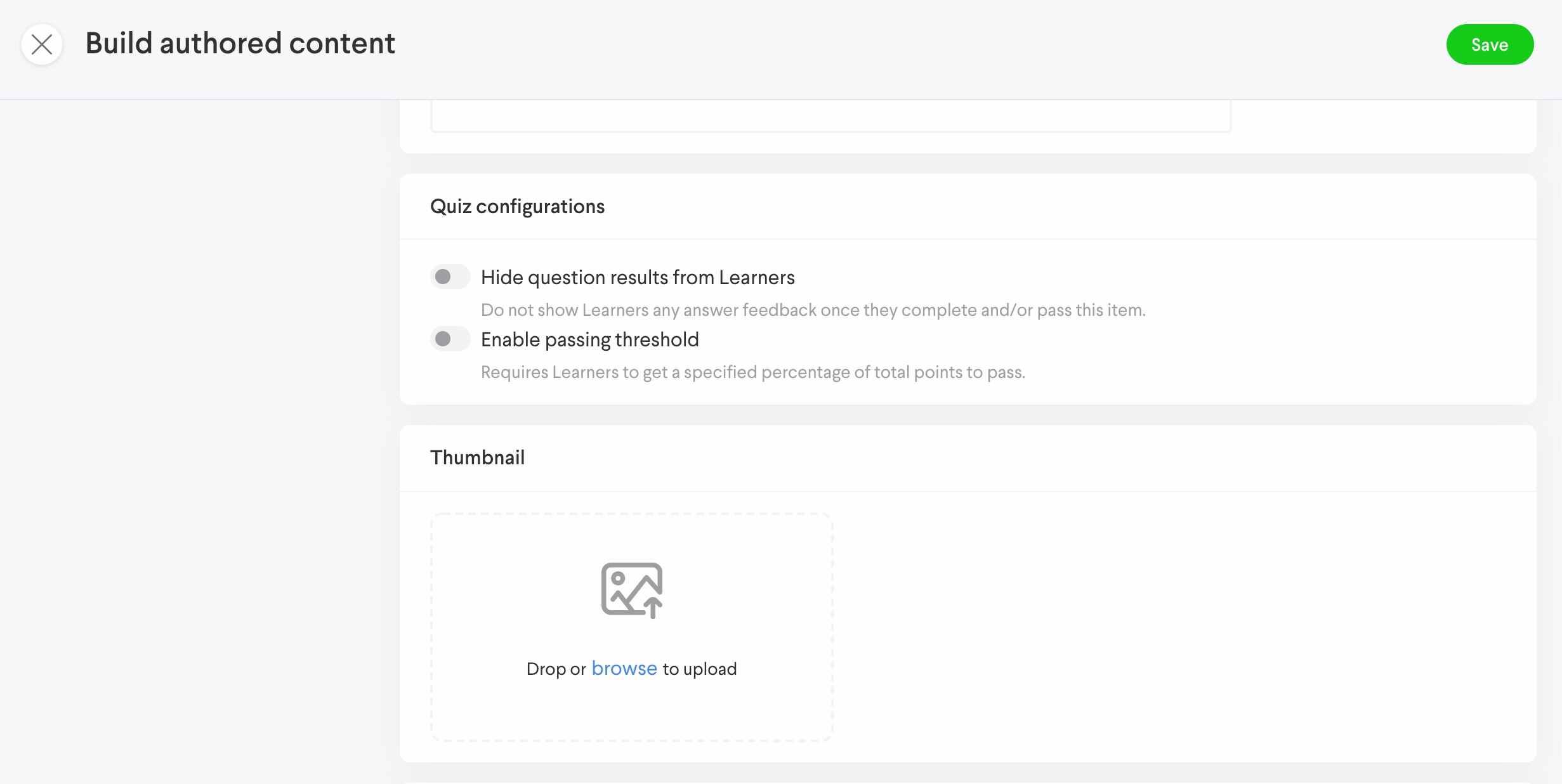Screen dimensions: 1562x784
Task: Click the "Build authored content" page title
Action: coord(240,44)
